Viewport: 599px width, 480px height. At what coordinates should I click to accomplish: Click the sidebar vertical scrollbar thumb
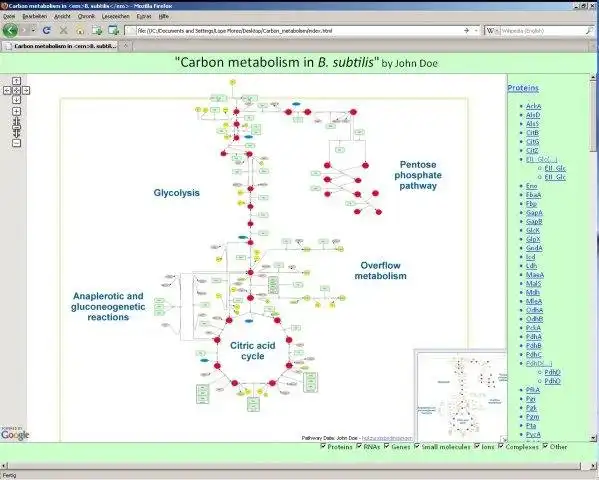[x=593, y=117]
